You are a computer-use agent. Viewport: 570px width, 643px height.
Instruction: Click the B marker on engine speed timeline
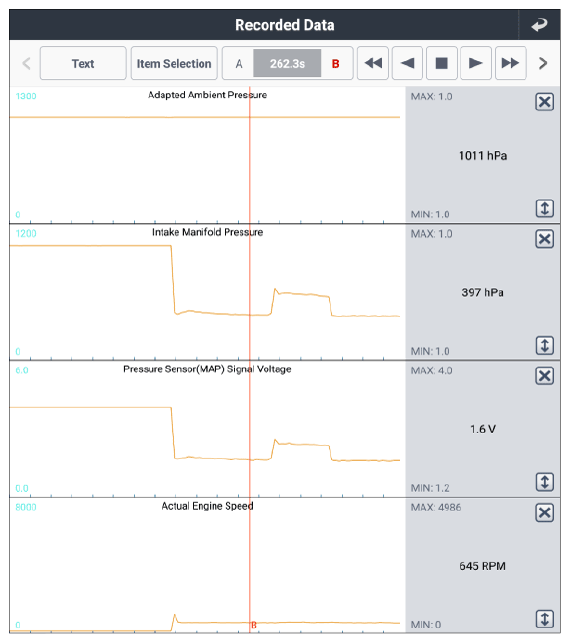[254, 625]
